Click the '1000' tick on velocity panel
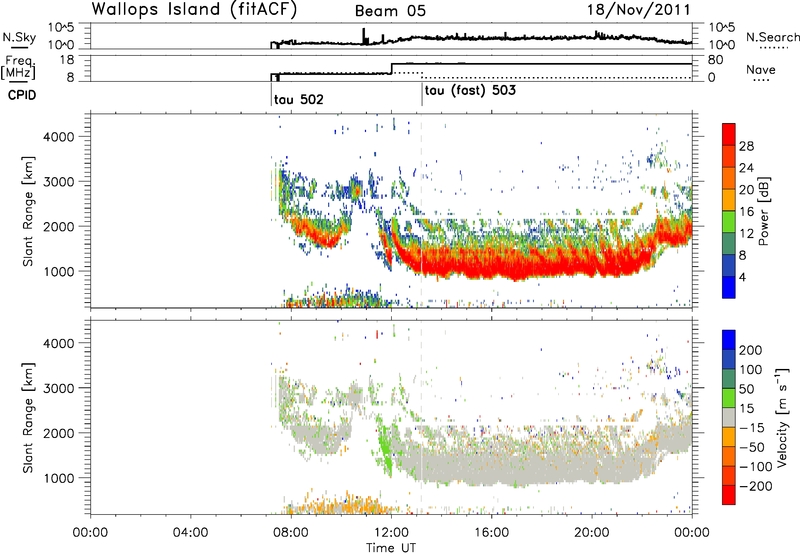Image resolution: width=800 pixels, height=554 pixels. pyautogui.click(x=59, y=478)
